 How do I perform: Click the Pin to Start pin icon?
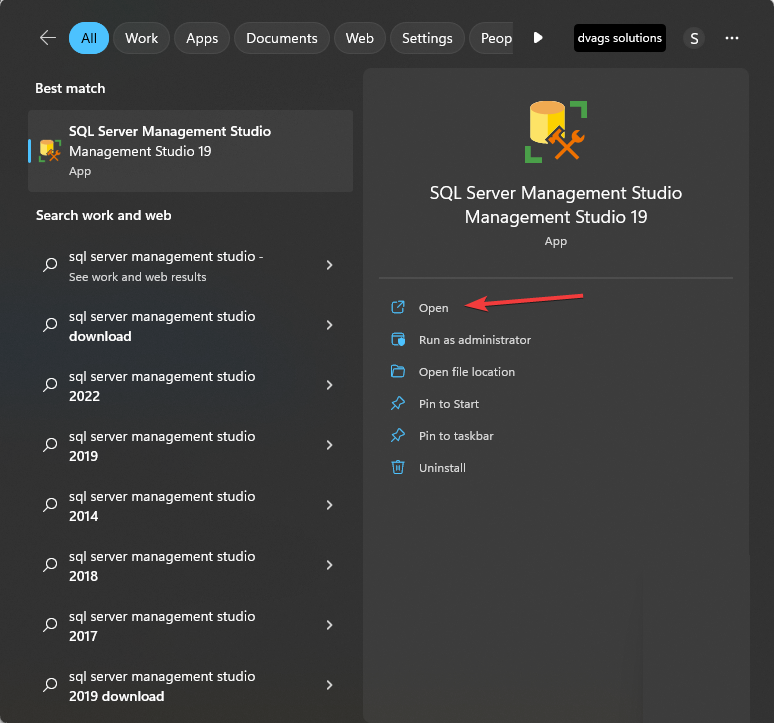click(398, 404)
